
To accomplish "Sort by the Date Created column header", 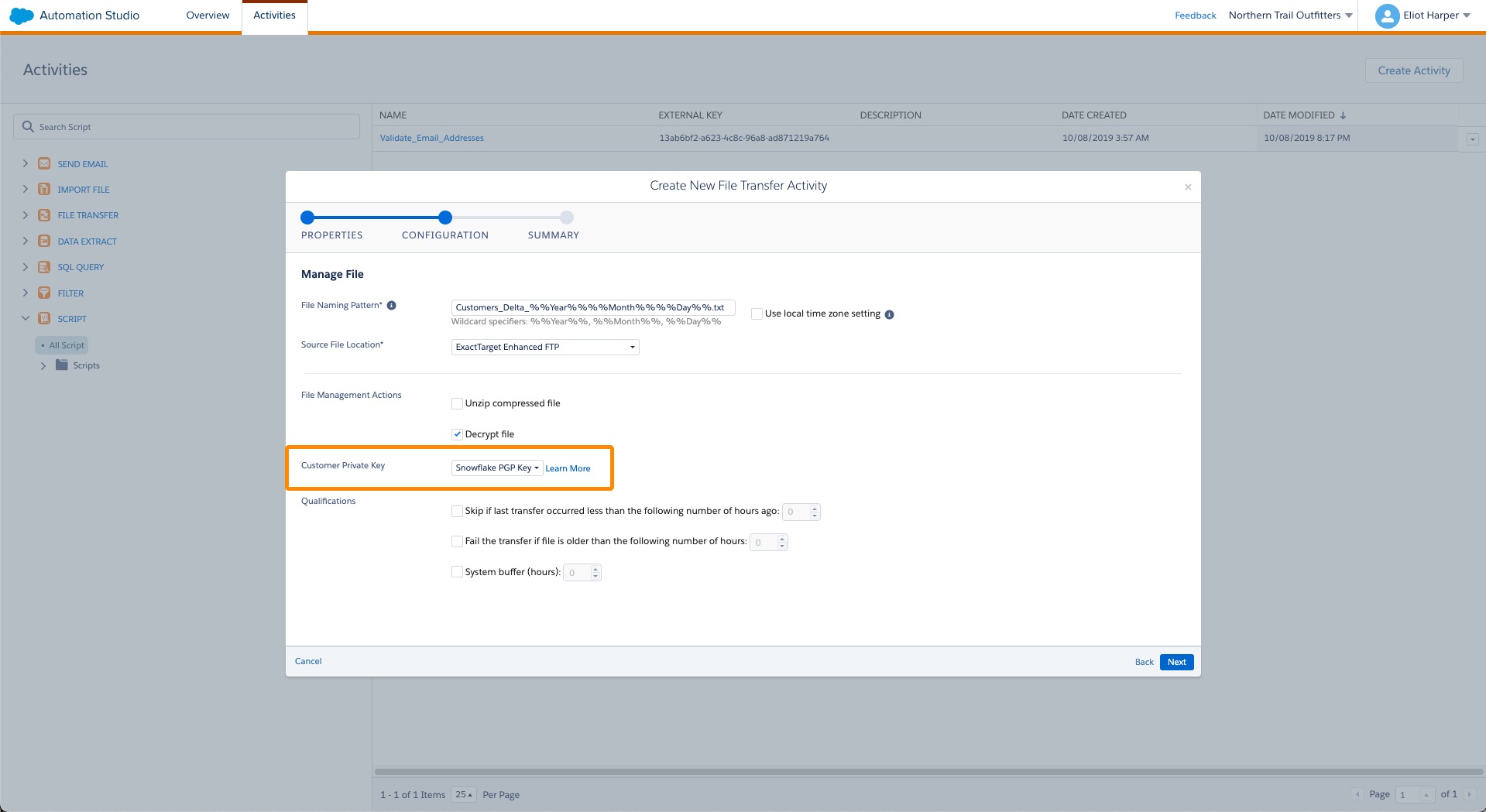I will [1093, 115].
